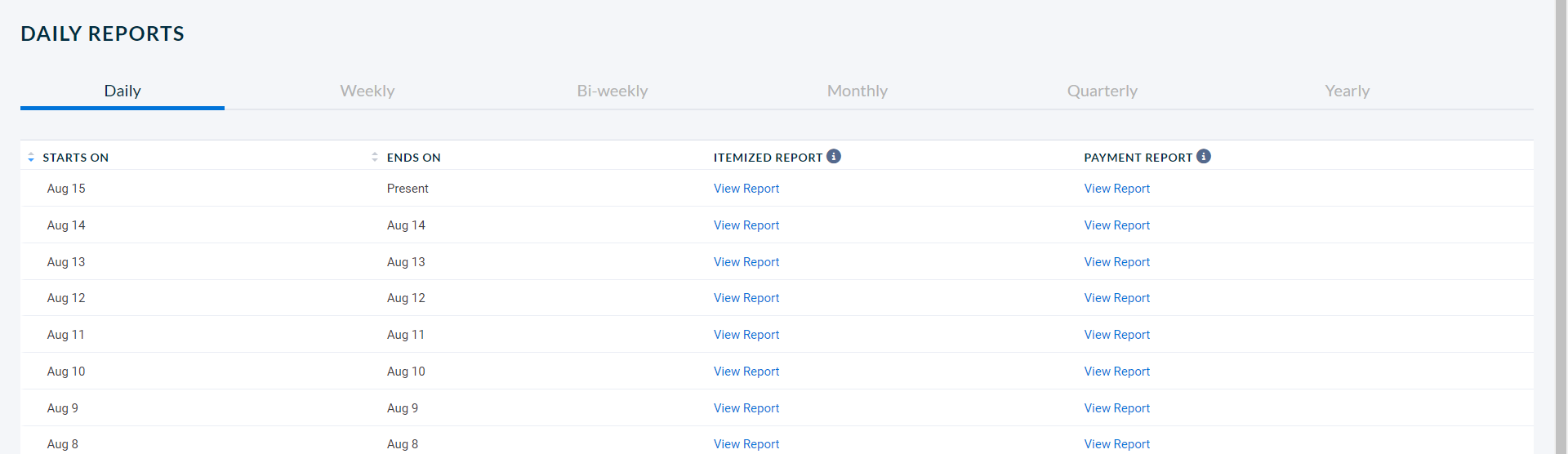This screenshot has height=454, width=1568.
Task: Switch to the Weekly tab
Action: click(367, 91)
